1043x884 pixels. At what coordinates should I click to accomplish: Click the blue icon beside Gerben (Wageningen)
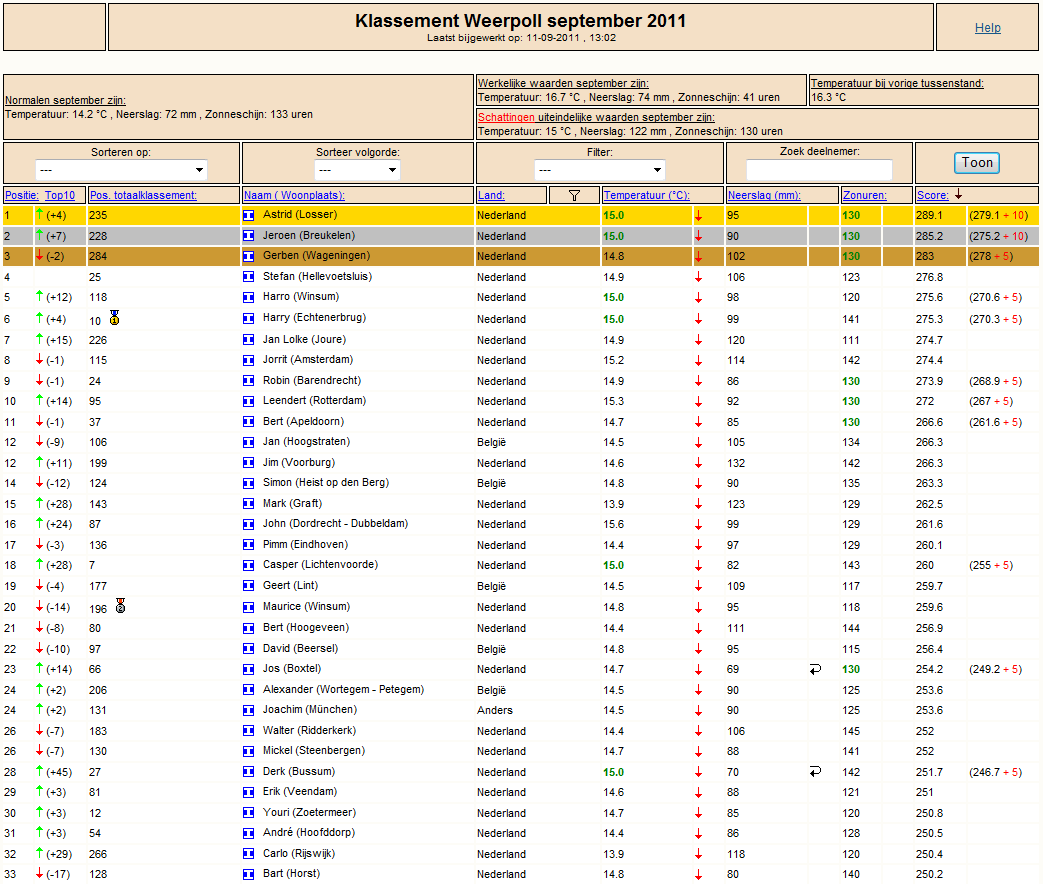249,256
